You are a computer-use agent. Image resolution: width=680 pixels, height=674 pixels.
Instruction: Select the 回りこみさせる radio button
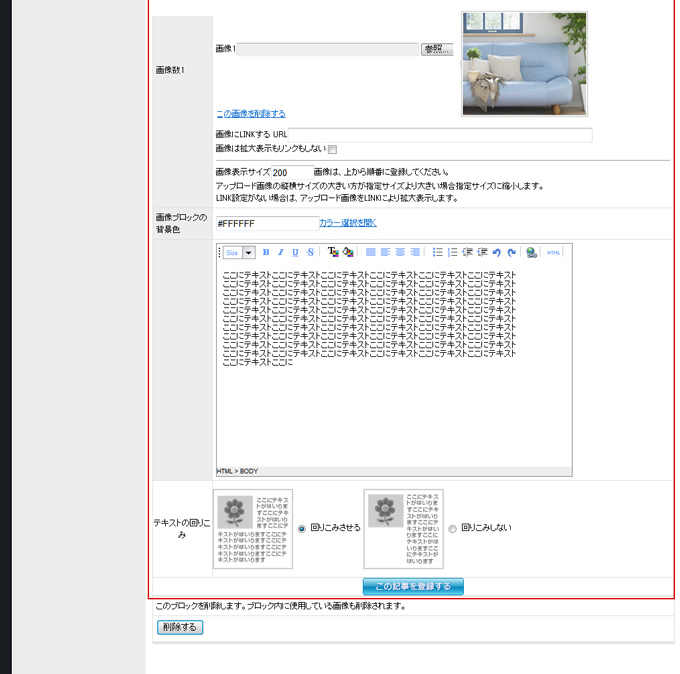point(302,528)
